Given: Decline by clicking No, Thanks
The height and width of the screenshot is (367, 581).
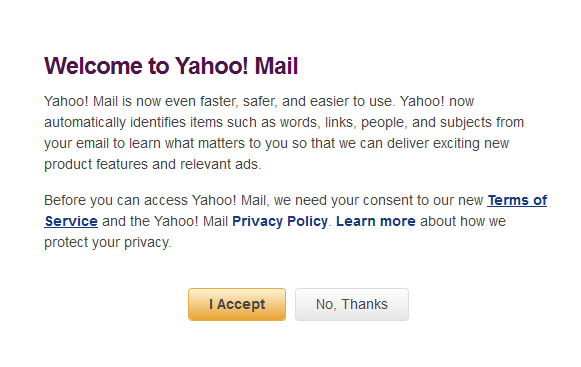Looking at the screenshot, I should click(352, 304).
